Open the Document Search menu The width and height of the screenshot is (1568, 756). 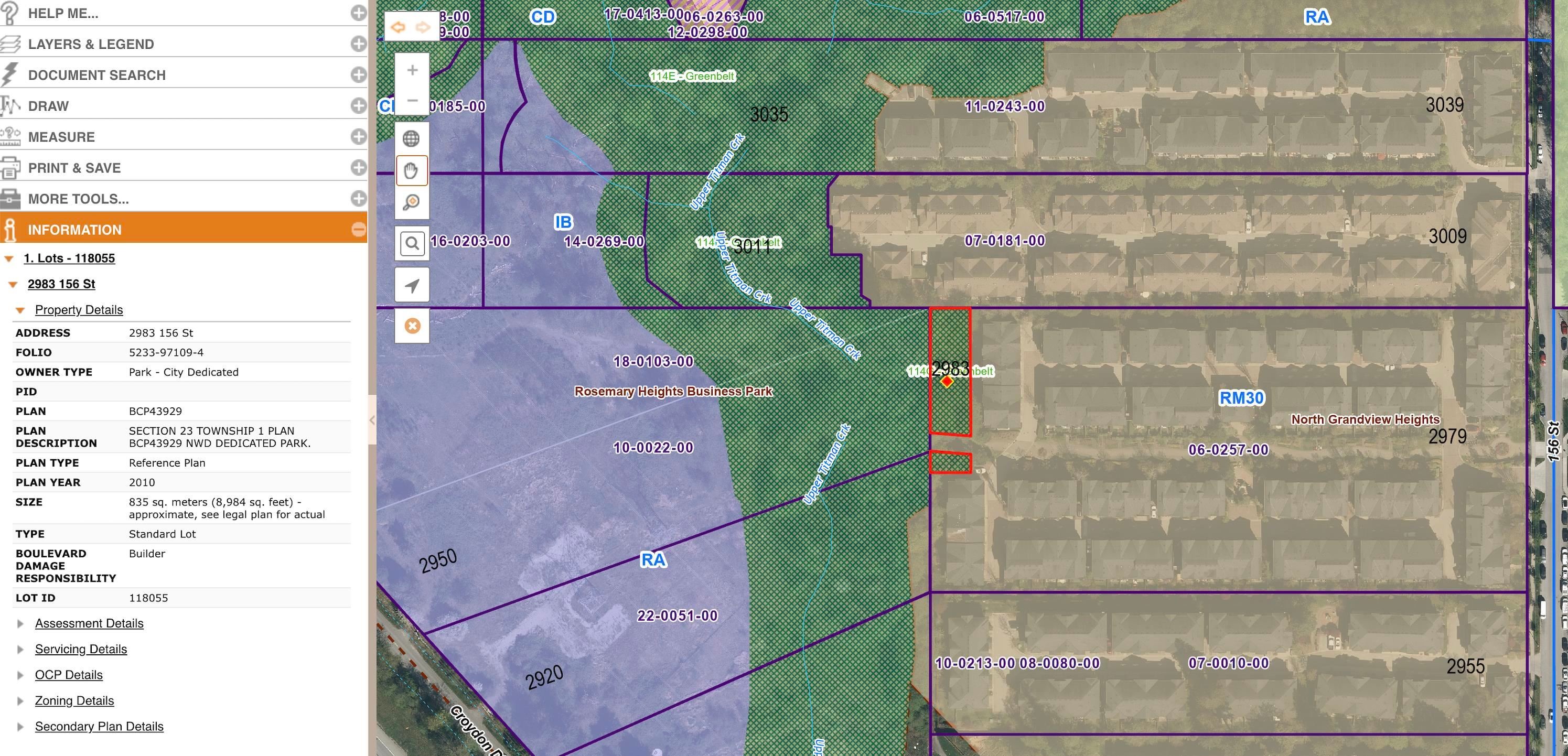coord(96,75)
